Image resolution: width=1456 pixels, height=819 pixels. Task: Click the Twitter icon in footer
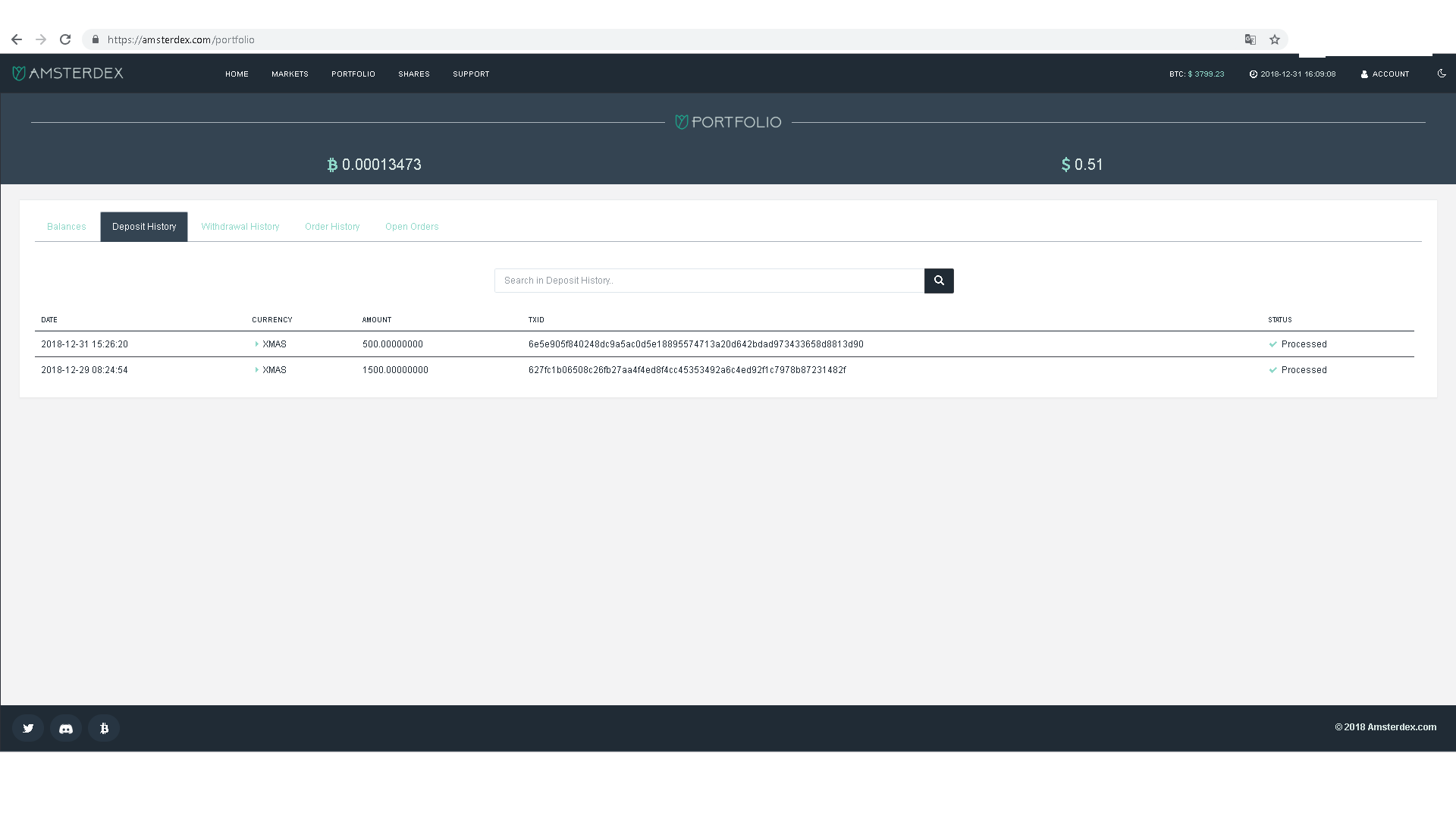point(28,728)
